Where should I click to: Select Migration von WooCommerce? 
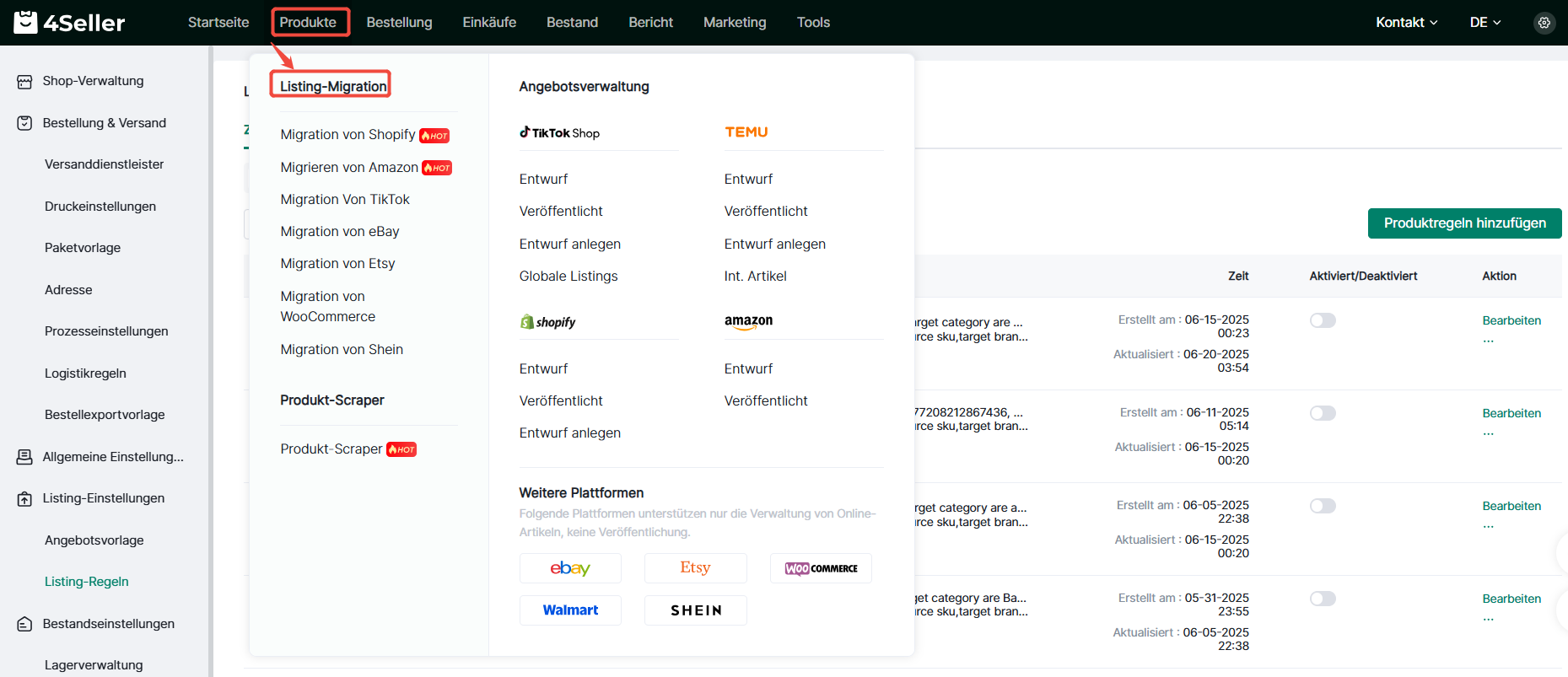click(328, 307)
